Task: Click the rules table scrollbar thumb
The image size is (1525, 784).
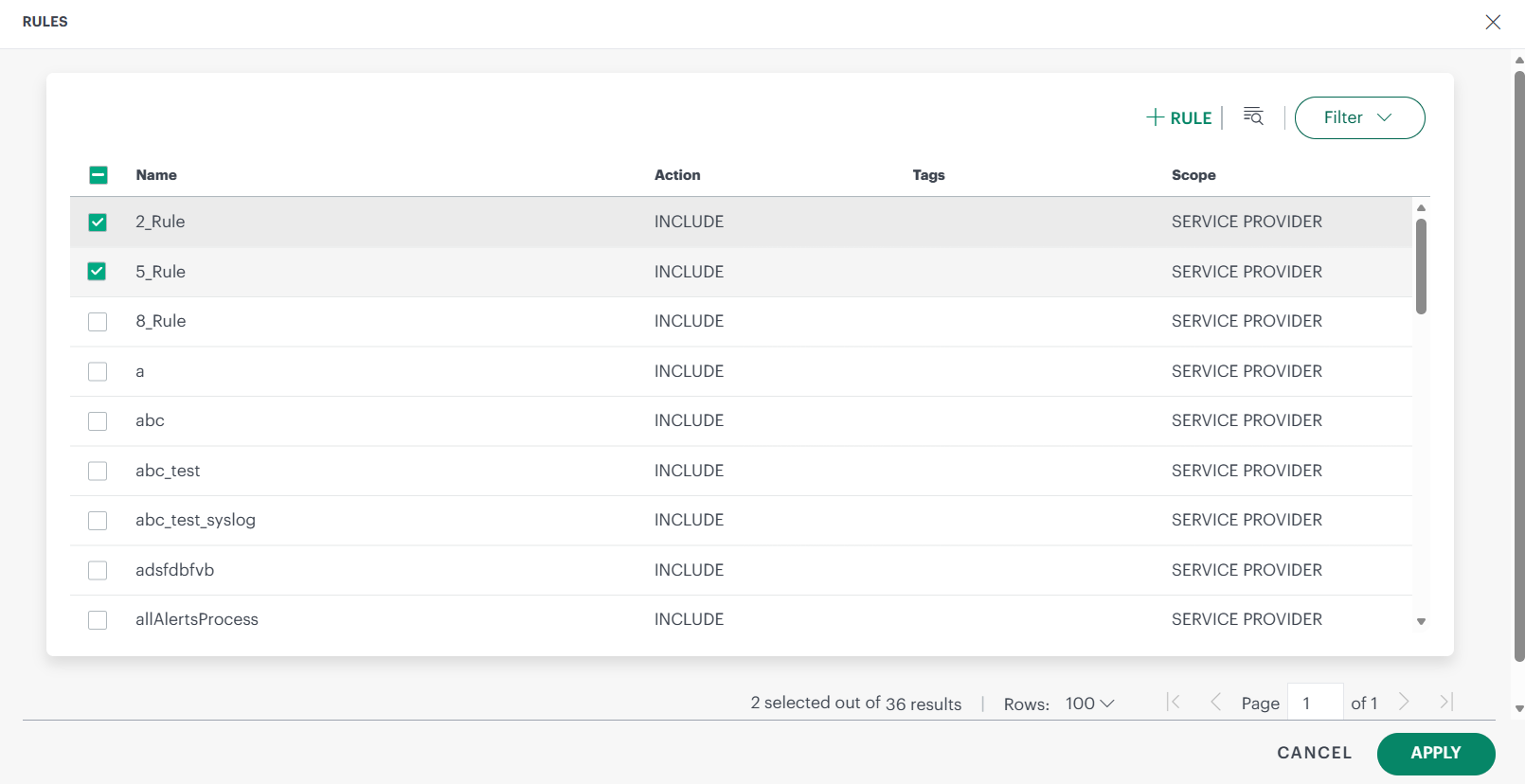Action: pos(1421,266)
